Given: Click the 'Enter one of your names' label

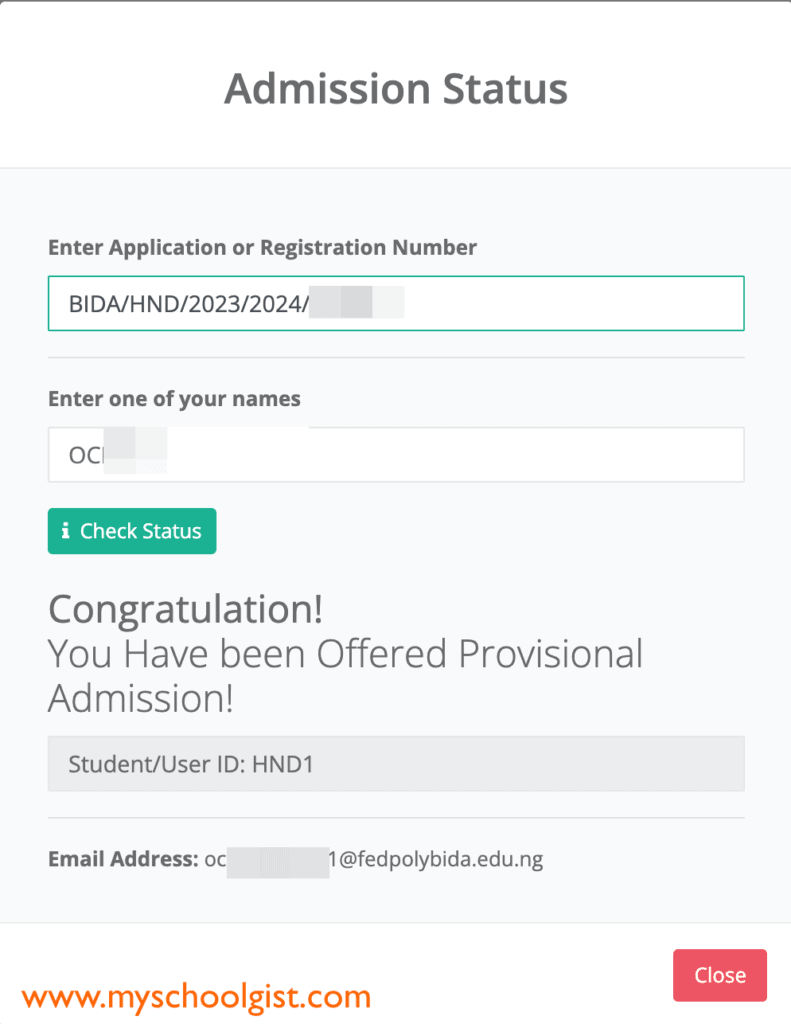Looking at the screenshot, I should (174, 398).
